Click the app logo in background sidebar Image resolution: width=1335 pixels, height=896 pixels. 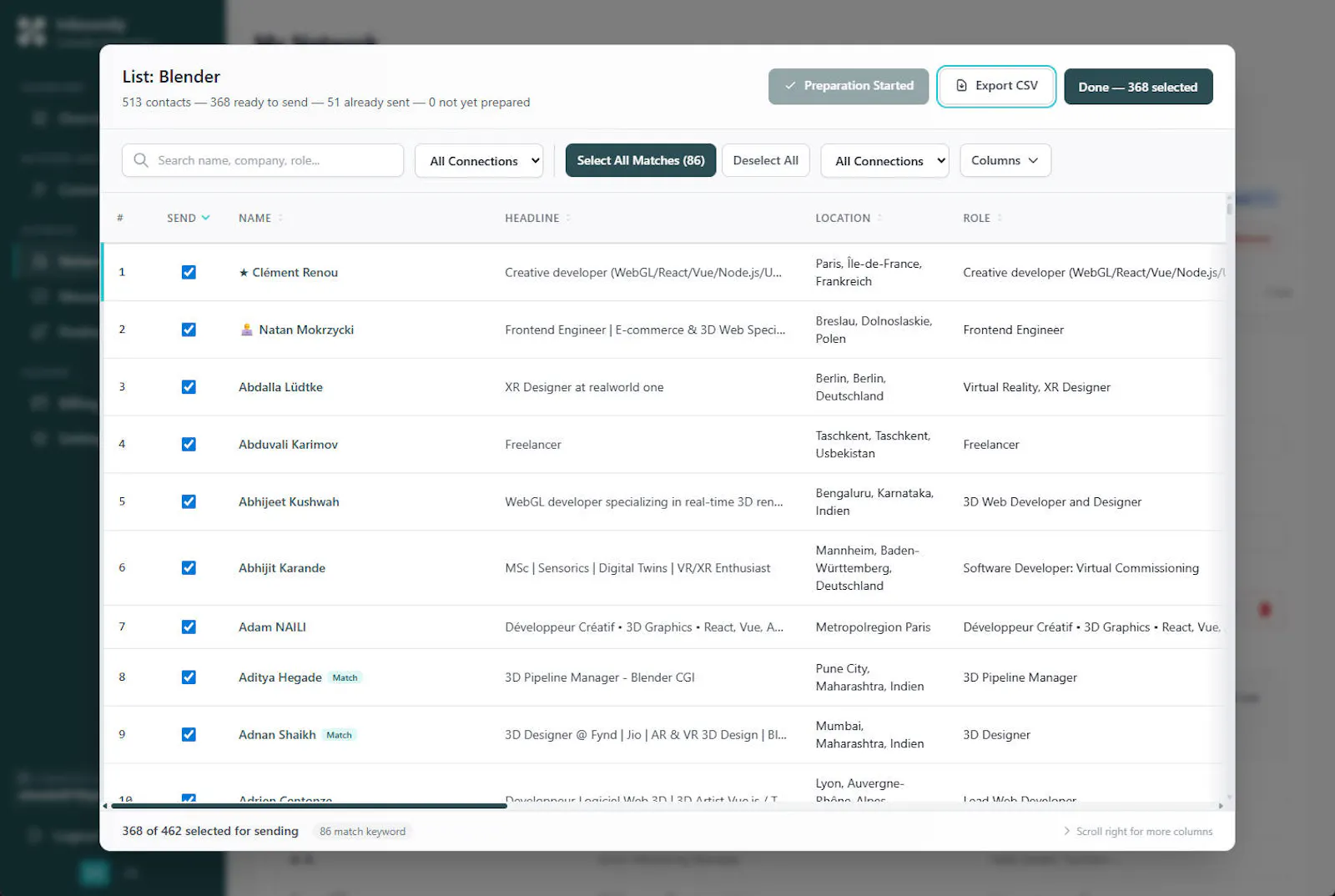32,31
